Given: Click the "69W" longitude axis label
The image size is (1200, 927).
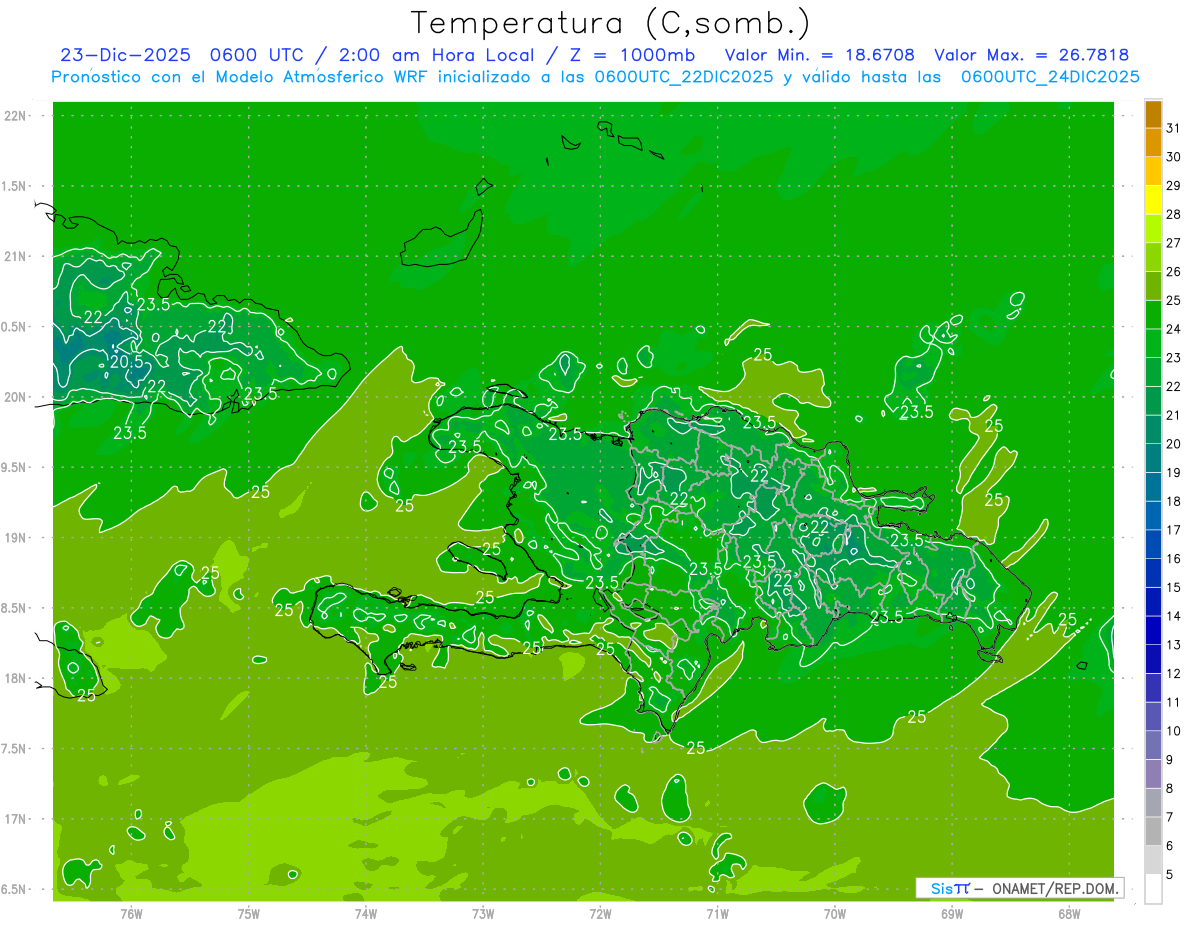Looking at the screenshot, I should point(952,913).
